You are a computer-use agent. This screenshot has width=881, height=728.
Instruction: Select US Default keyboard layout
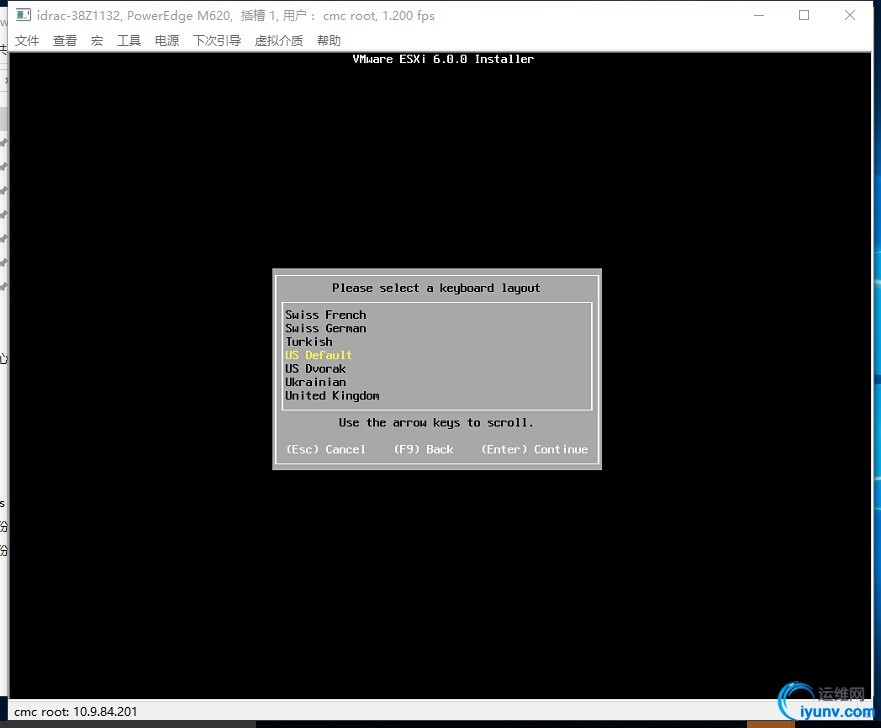point(437,356)
